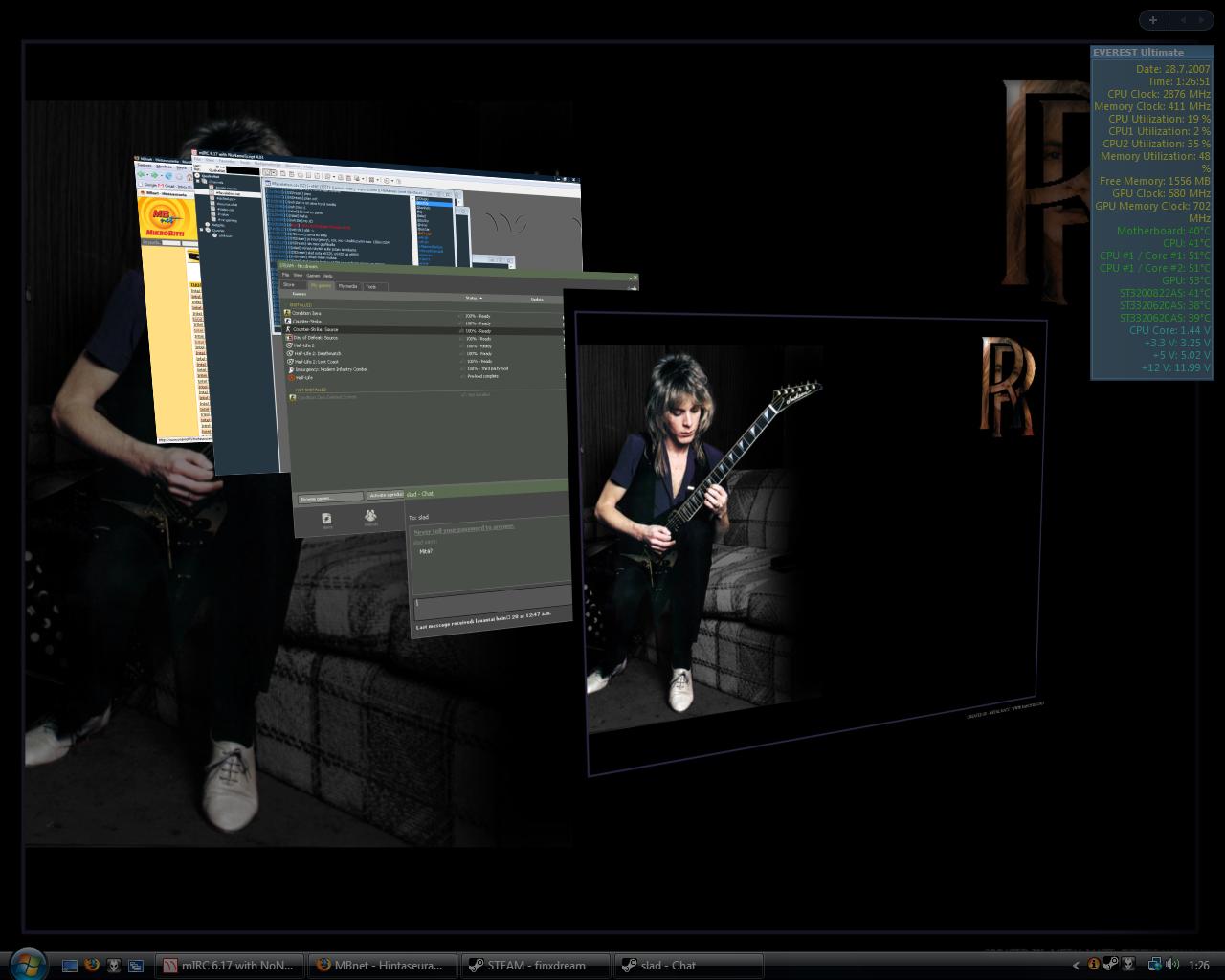
Task: Click the Steam icon in system tray
Action: pos(1112,965)
